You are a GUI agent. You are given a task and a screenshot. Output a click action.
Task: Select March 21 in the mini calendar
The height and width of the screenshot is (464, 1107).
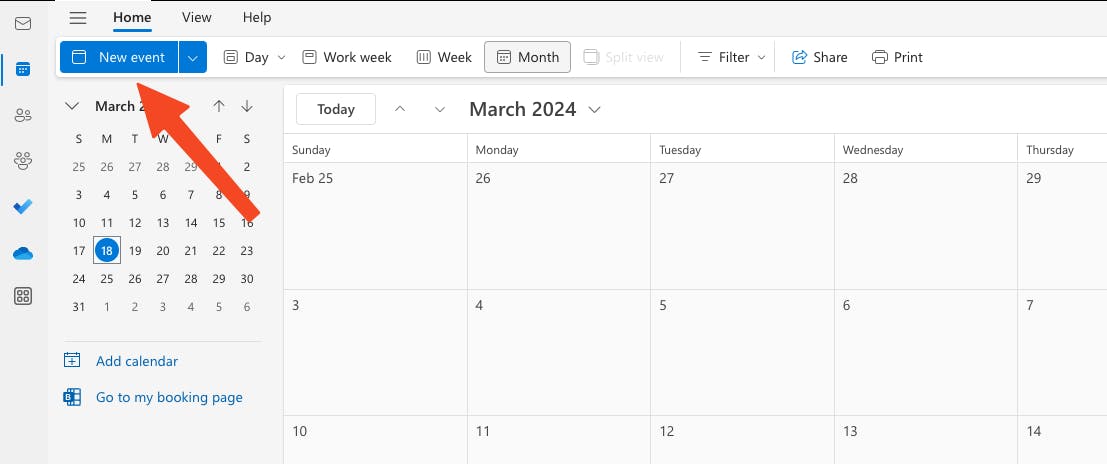pyautogui.click(x=191, y=251)
